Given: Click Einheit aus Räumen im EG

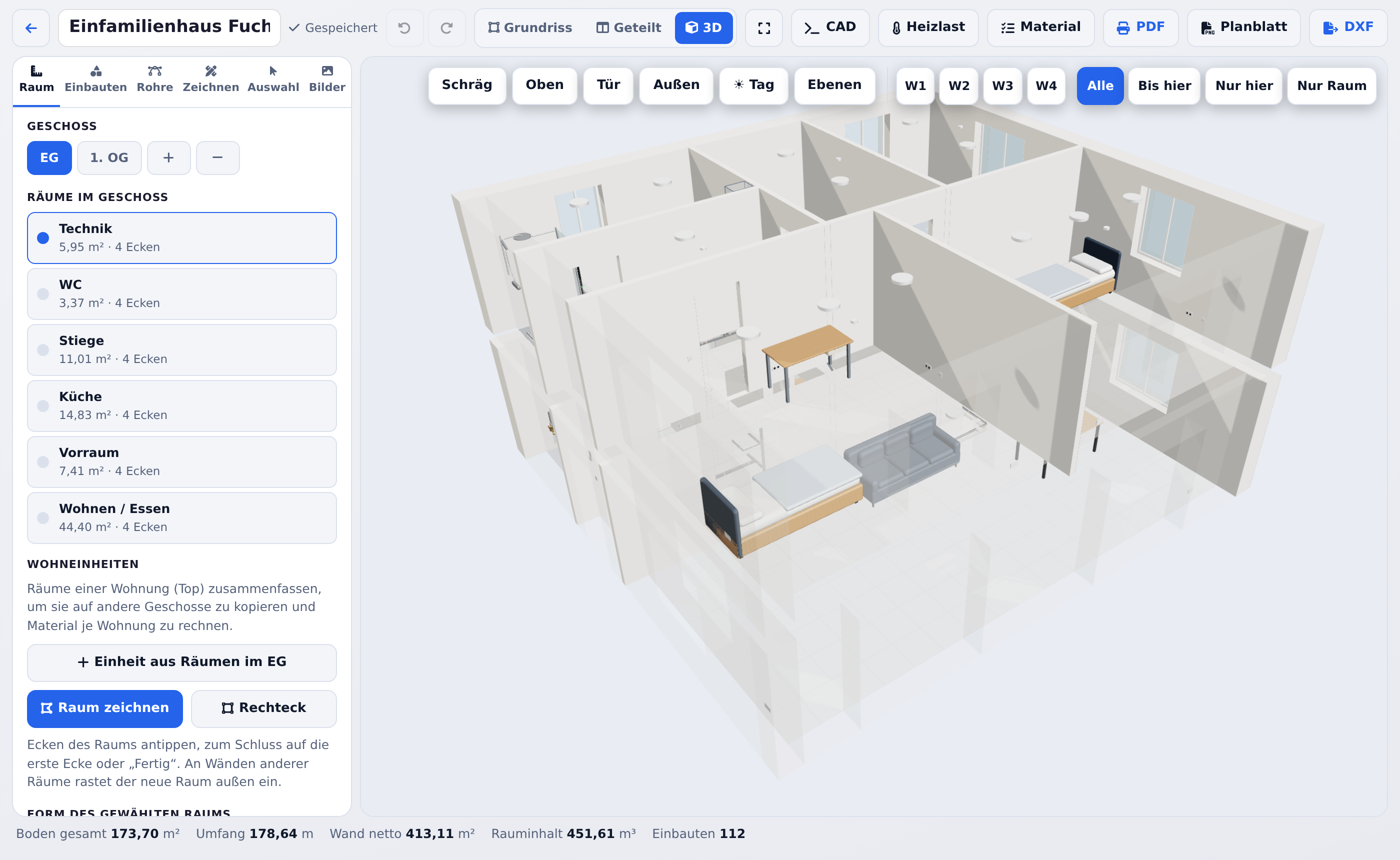Looking at the screenshot, I should click(181, 662).
